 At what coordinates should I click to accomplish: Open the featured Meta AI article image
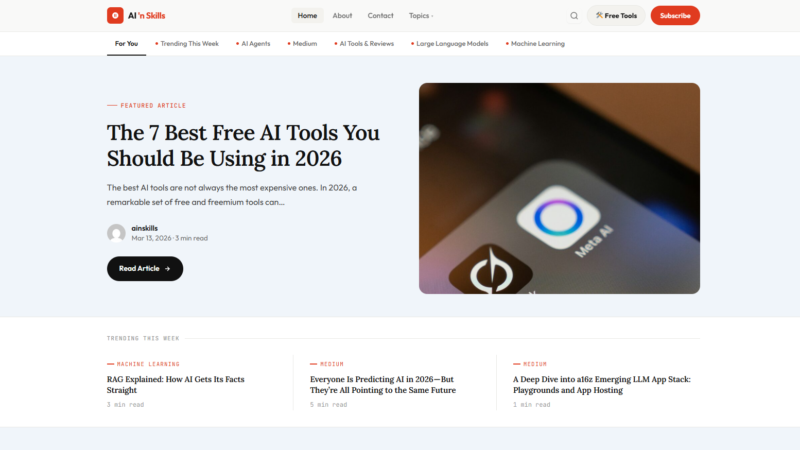point(559,188)
